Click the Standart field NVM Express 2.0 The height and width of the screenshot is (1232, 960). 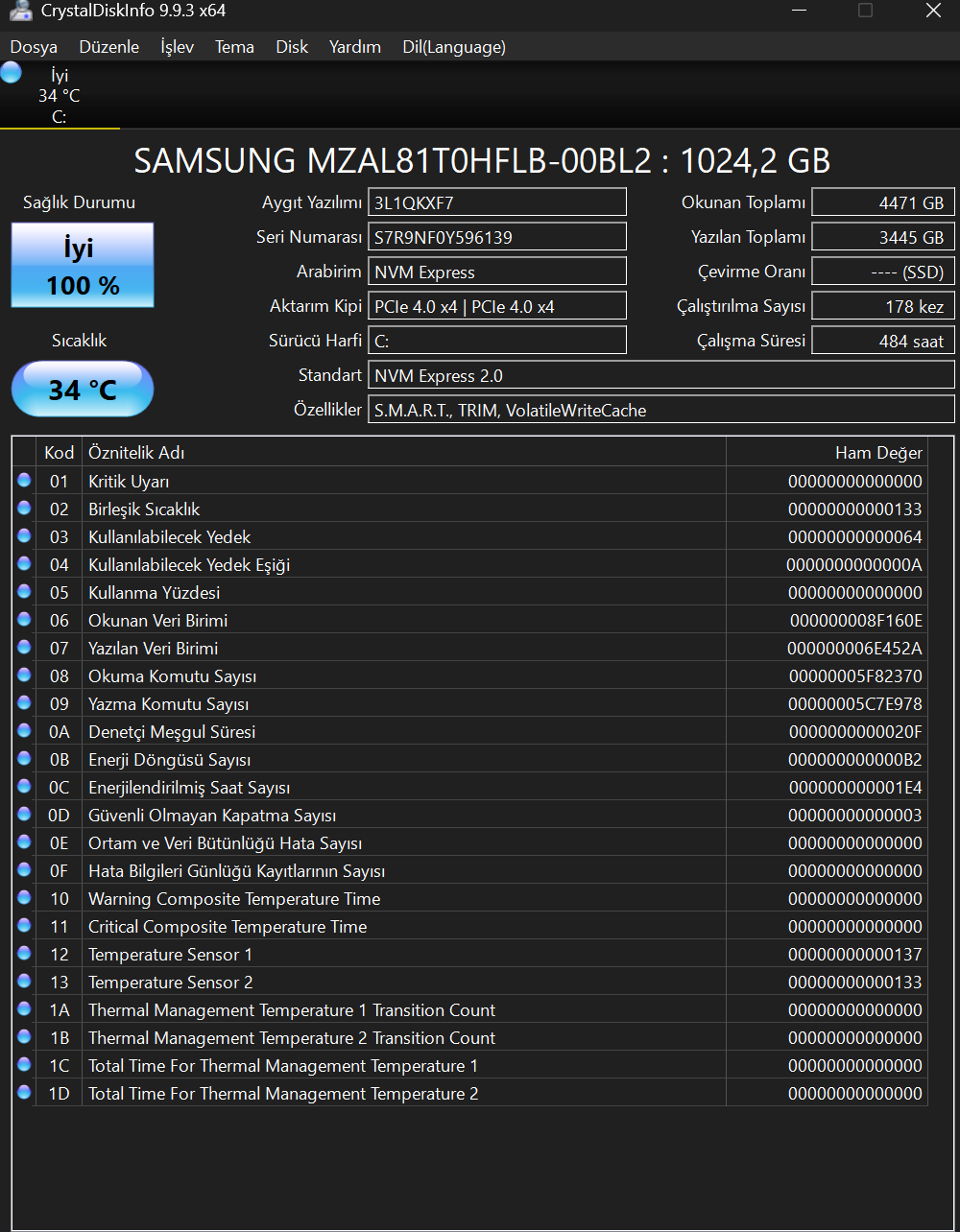click(661, 375)
